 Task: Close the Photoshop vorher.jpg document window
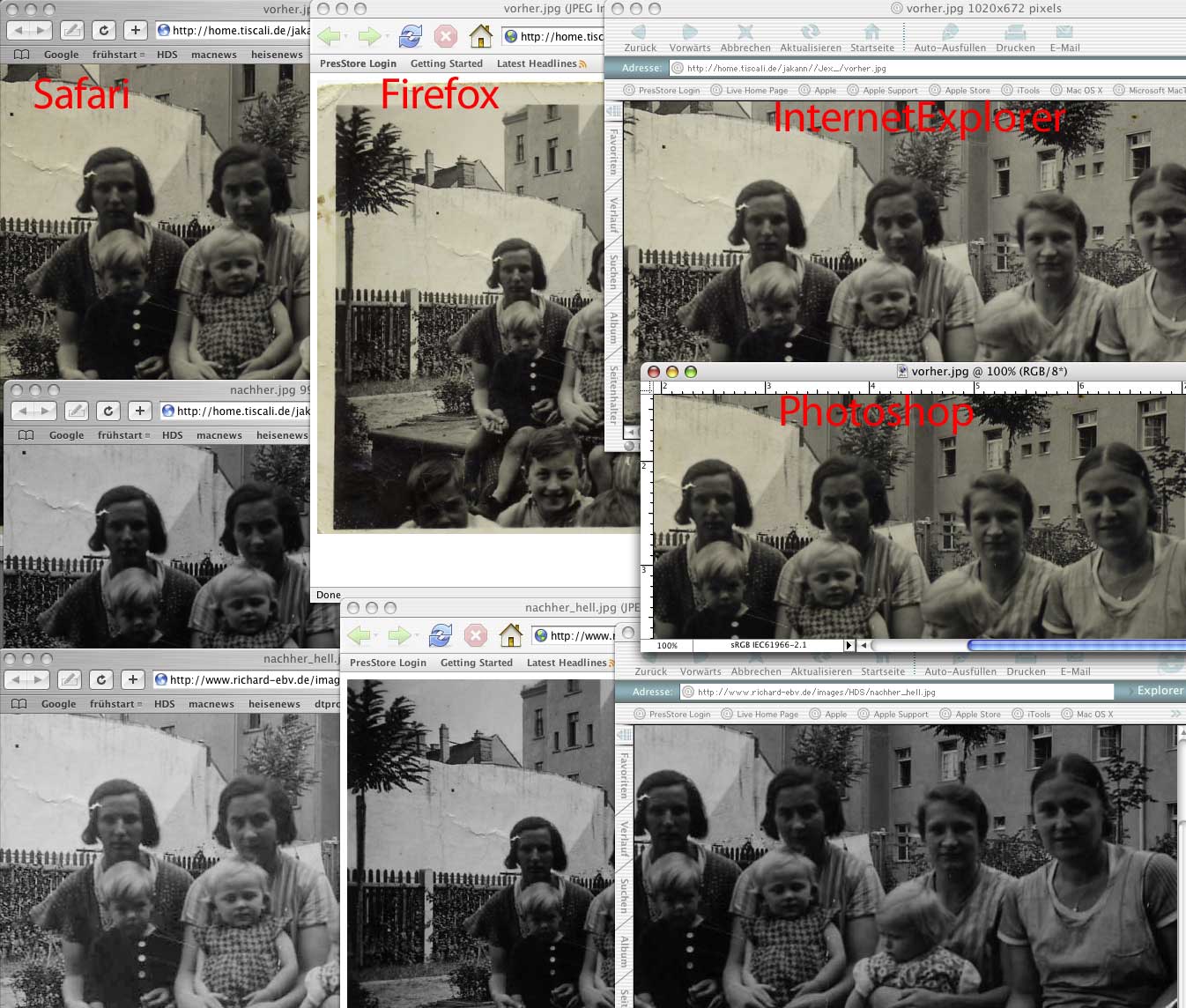tap(654, 372)
